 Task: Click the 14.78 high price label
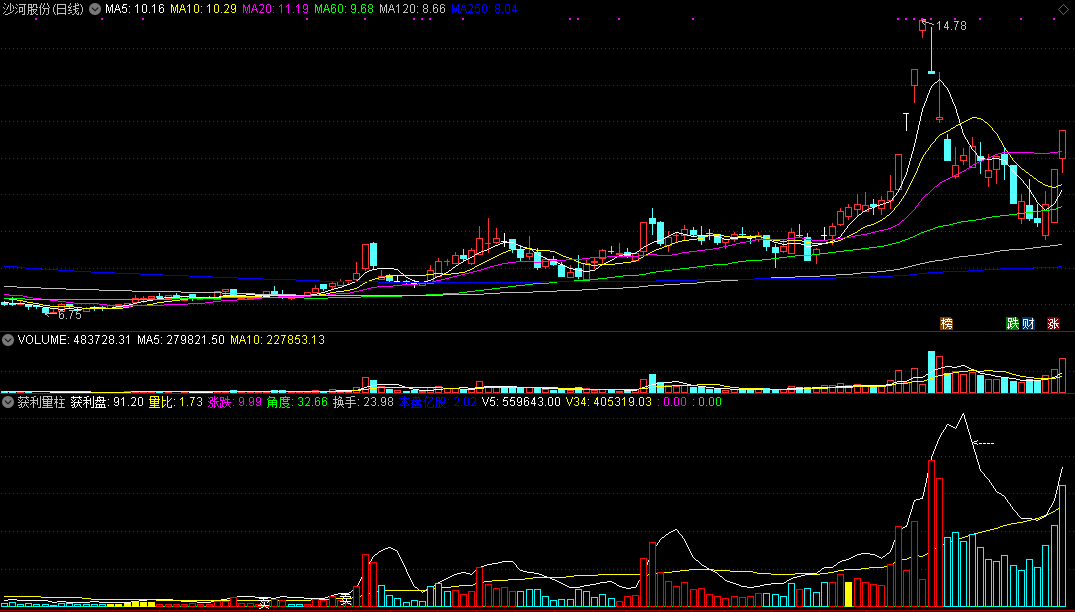pyautogui.click(x=951, y=26)
